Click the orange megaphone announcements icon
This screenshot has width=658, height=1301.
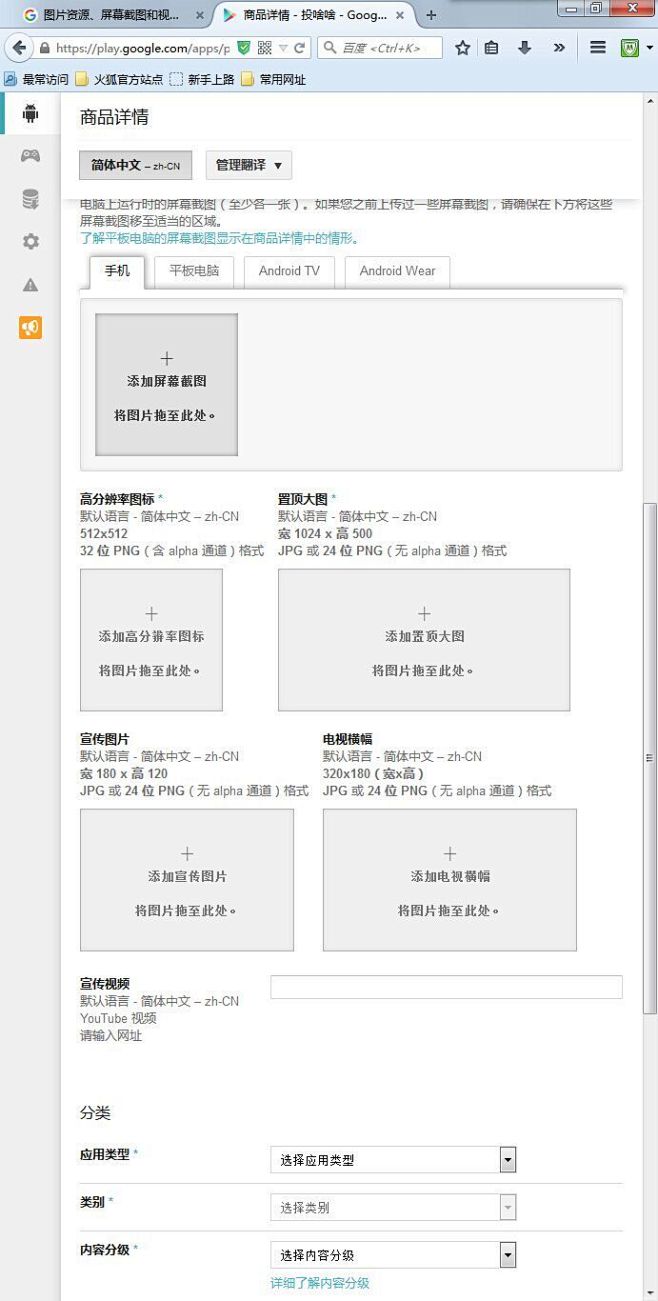pyautogui.click(x=30, y=328)
